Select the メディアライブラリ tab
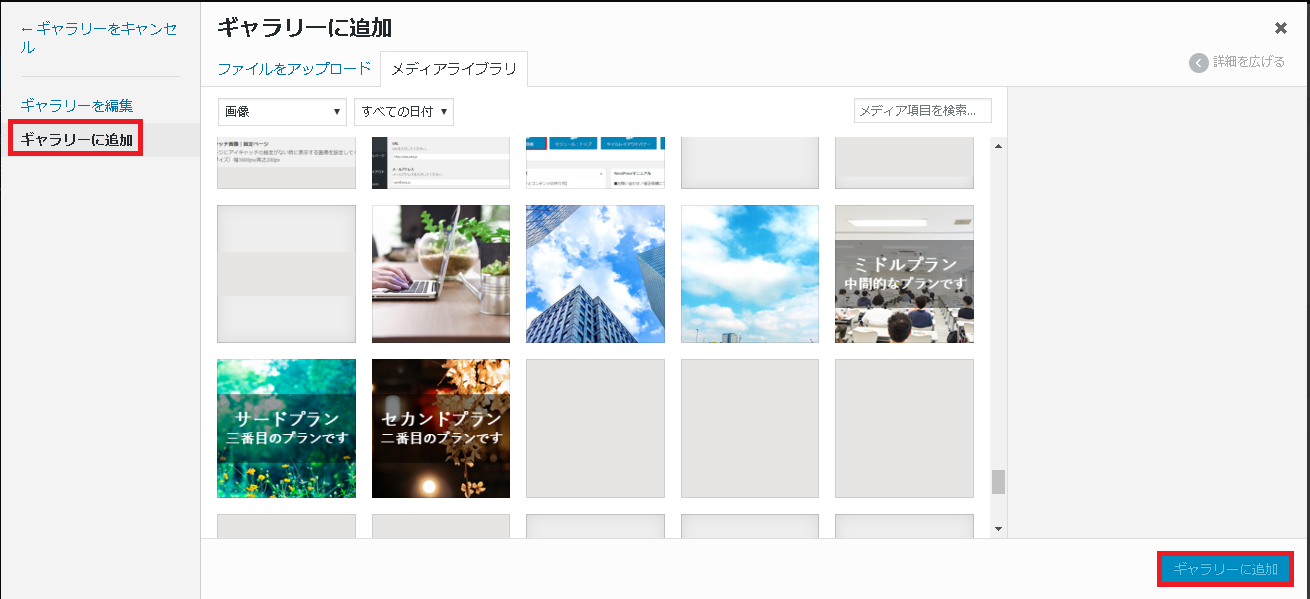Image resolution: width=1310 pixels, height=599 pixels. point(454,69)
